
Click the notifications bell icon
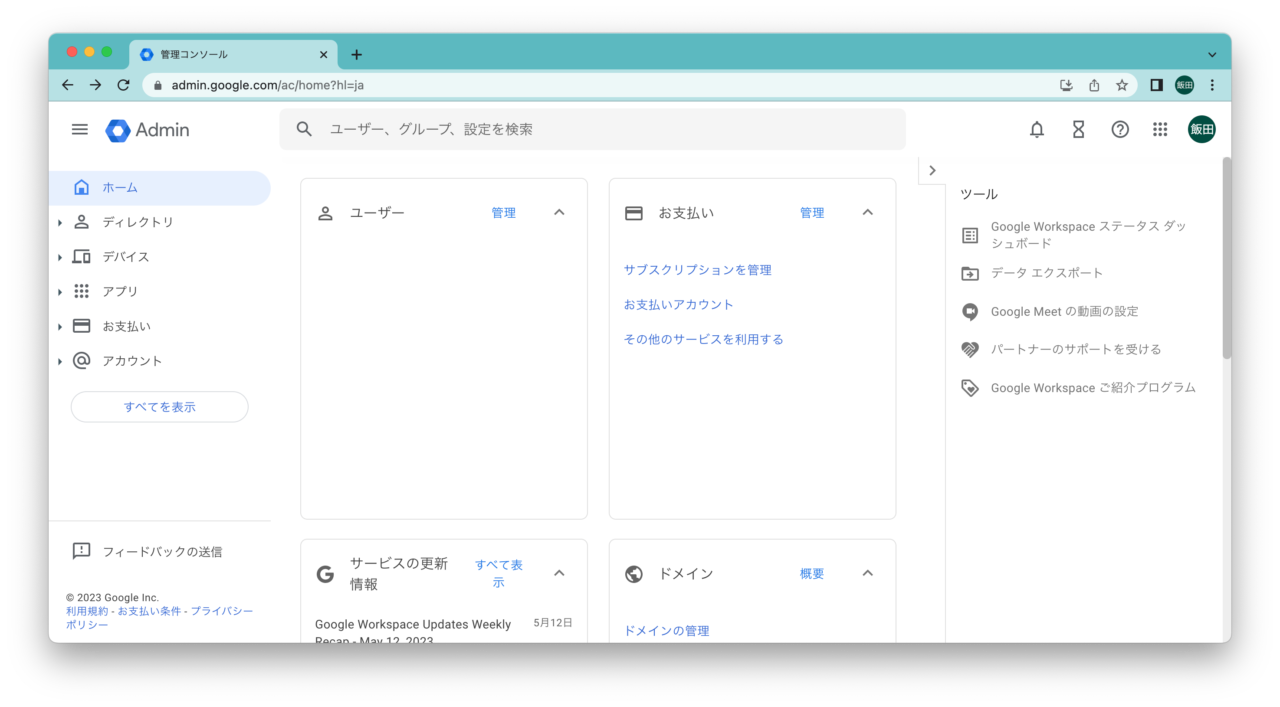click(x=1037, y=129)
